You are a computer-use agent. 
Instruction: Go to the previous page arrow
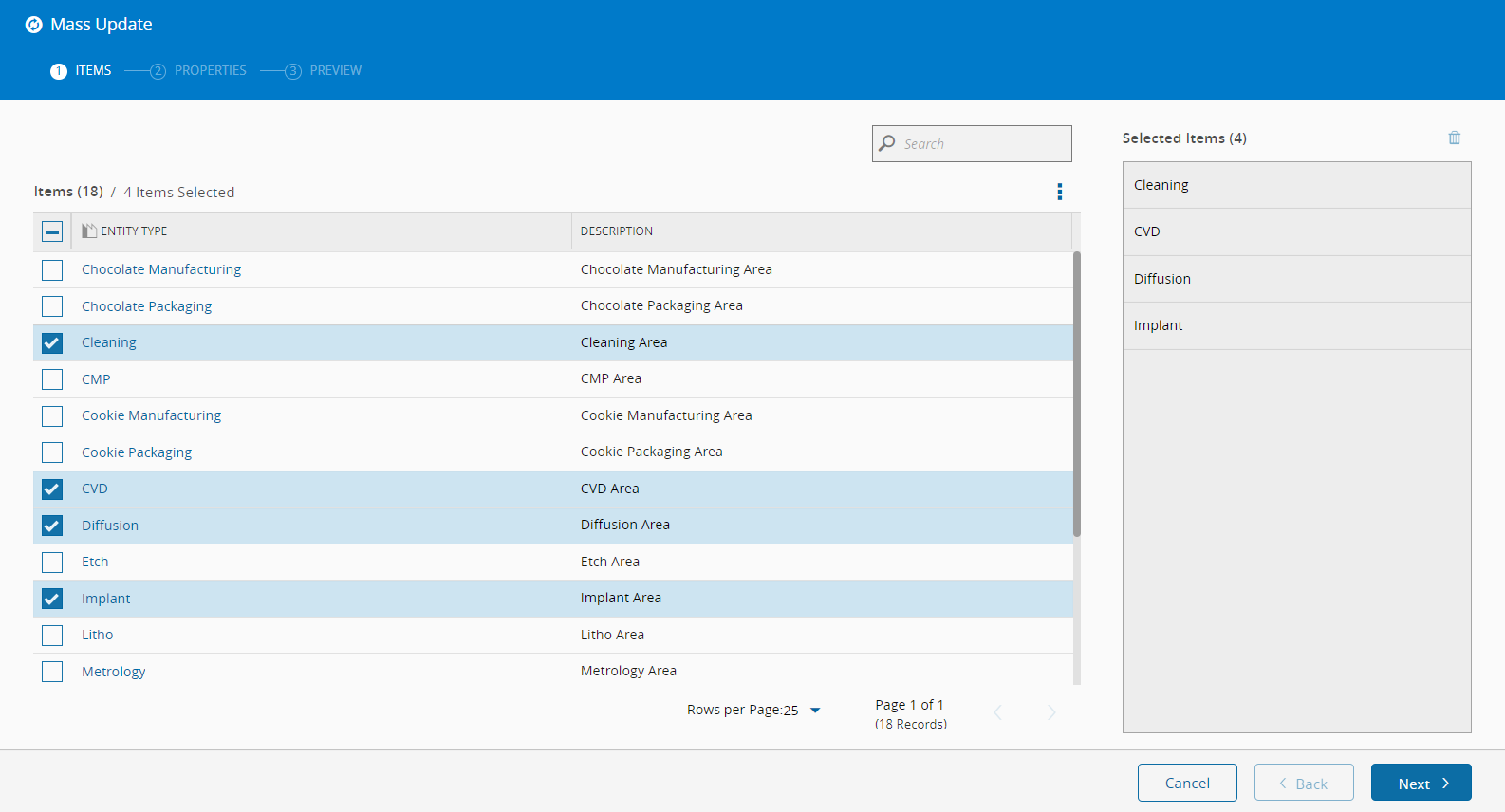(x=997, y=712)
